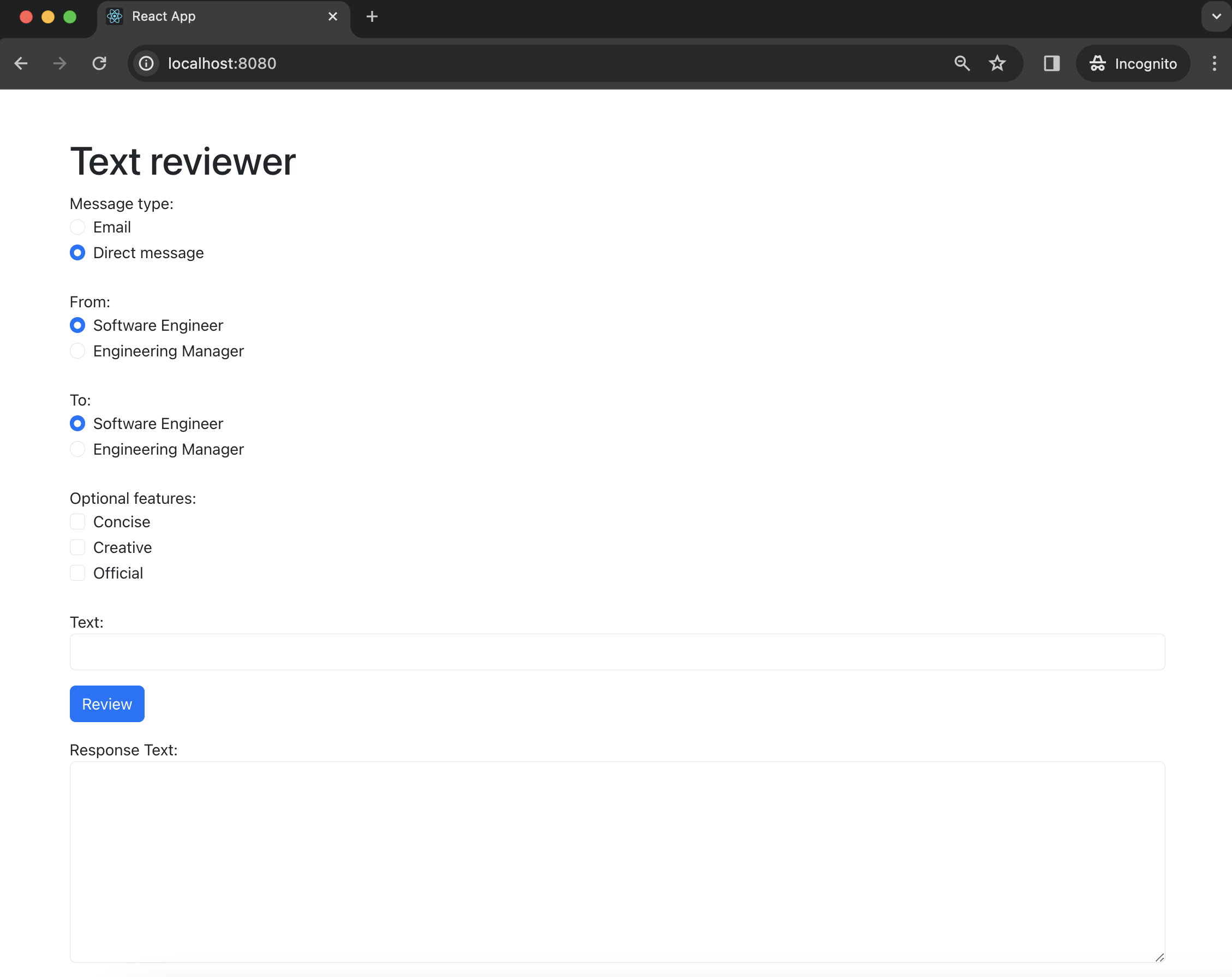Screen dimensions: 1232x977
Task: Check the Official feature box
Action: 77,573
